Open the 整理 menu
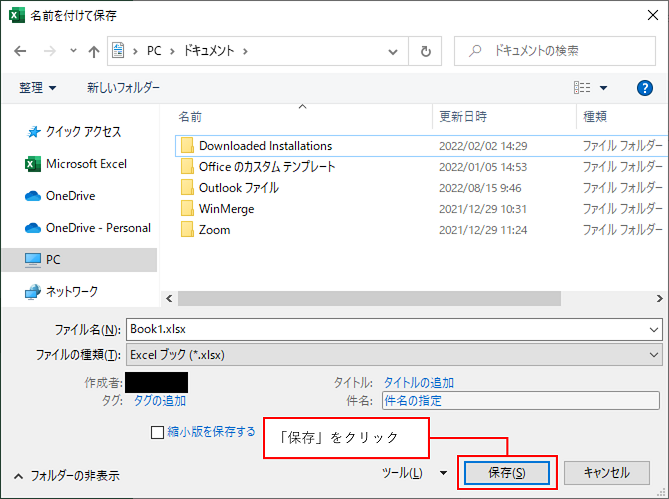 pyautogui.click(x=37, y=88)
